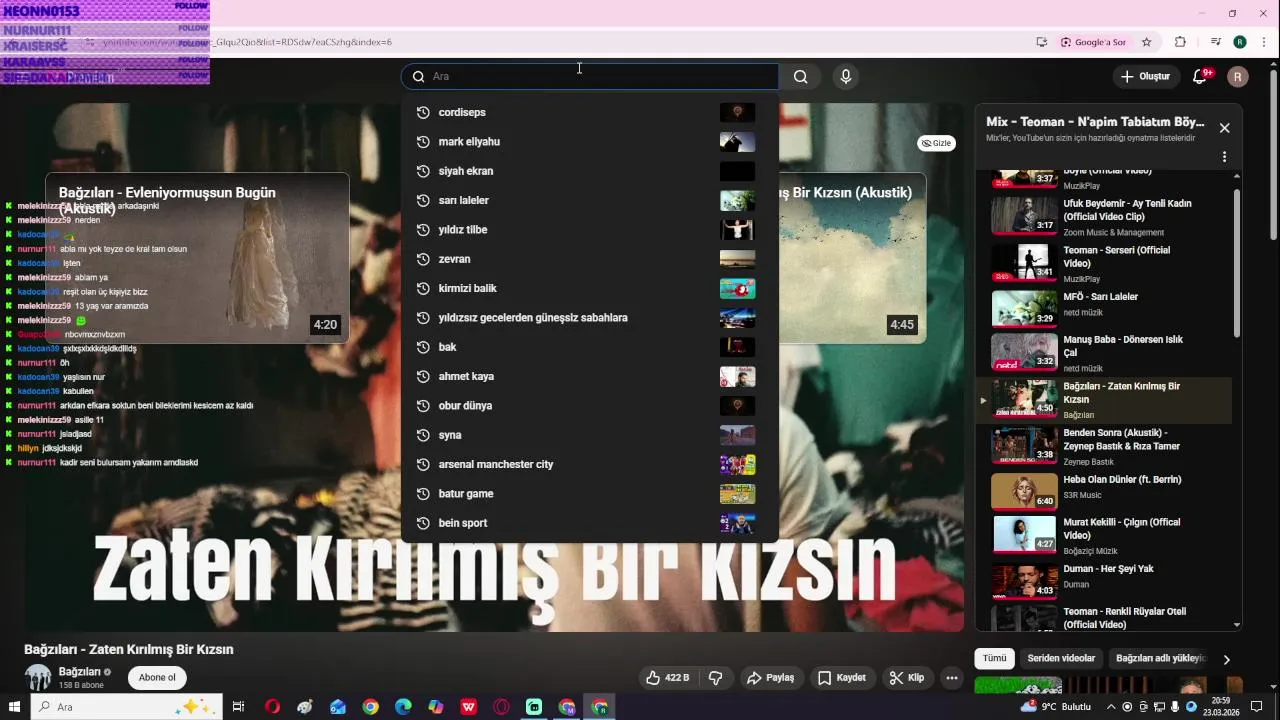Focus the Ara search input field
Image resolution: width=1280 pixels, height=720 pixels.
point(590,77)
